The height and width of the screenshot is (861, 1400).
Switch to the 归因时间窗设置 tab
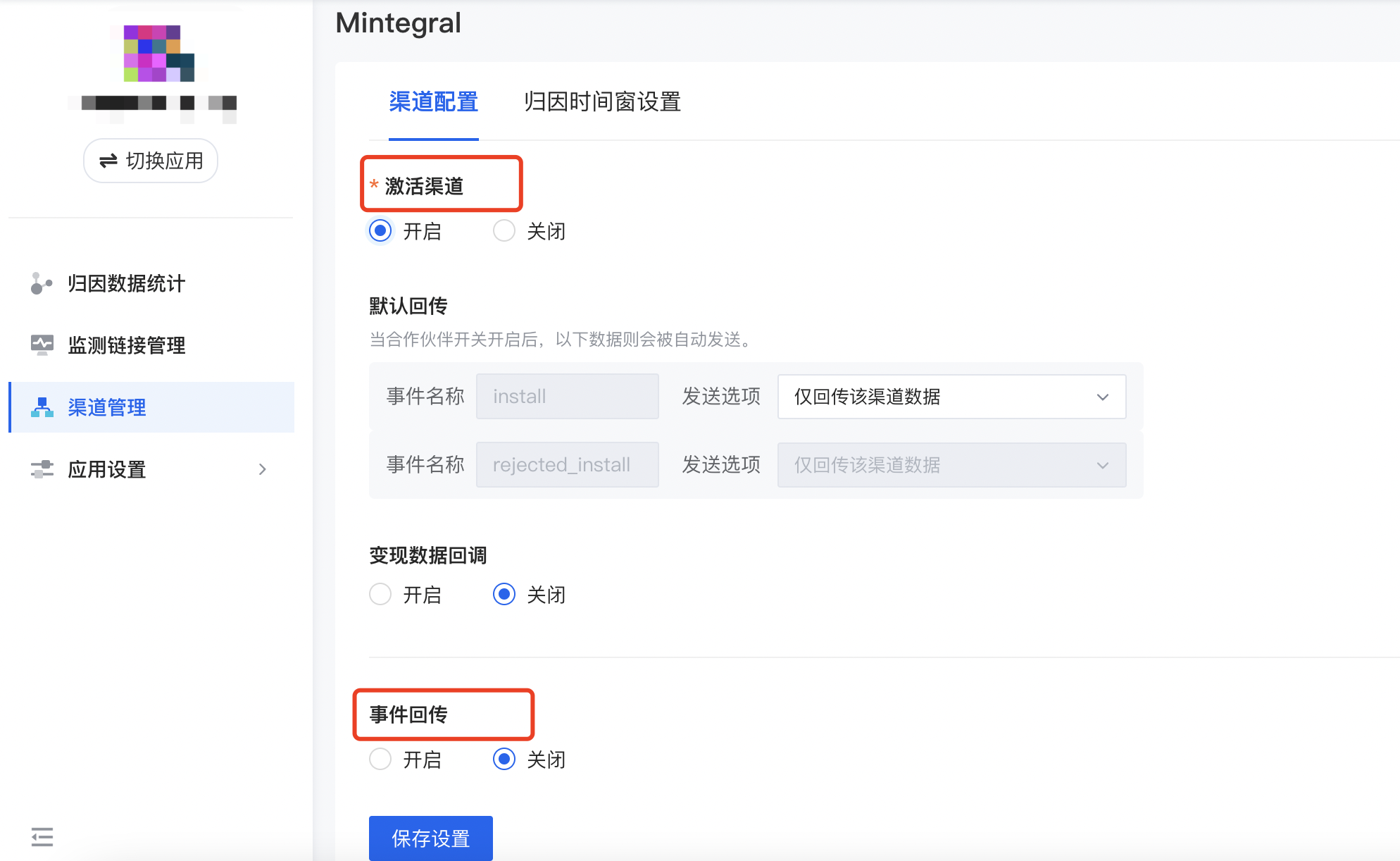[x=602, y=102]
